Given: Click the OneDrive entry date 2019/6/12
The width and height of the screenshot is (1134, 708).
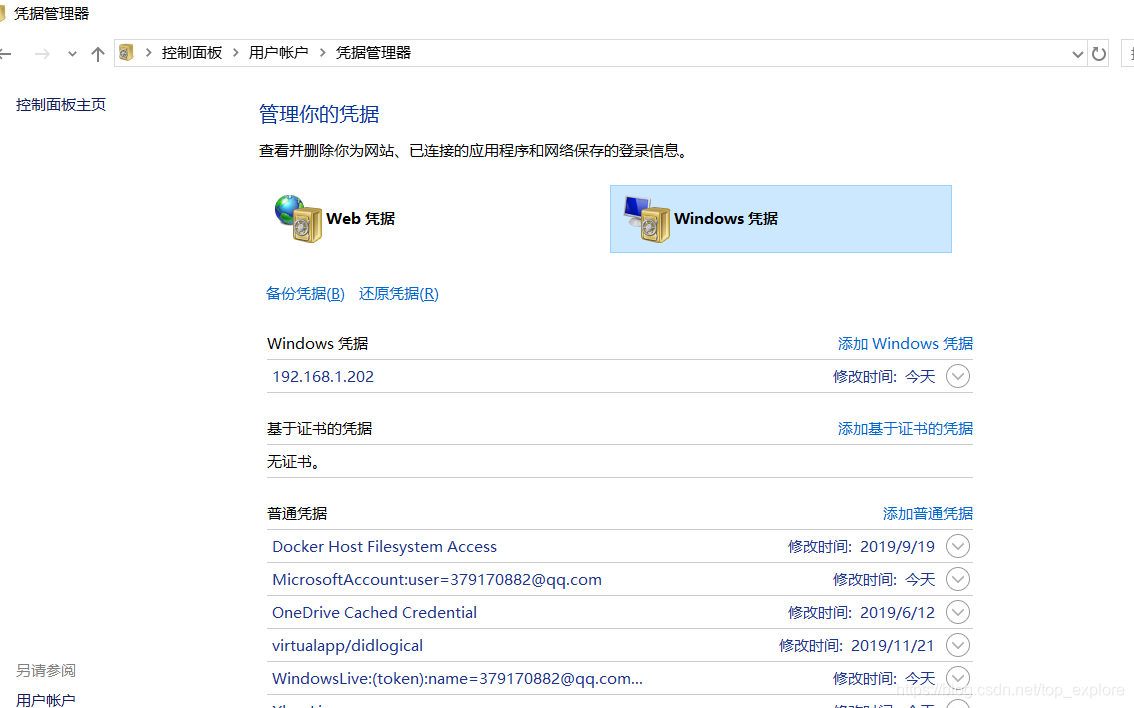Looking at the screenshot, I should click(897, 613).
